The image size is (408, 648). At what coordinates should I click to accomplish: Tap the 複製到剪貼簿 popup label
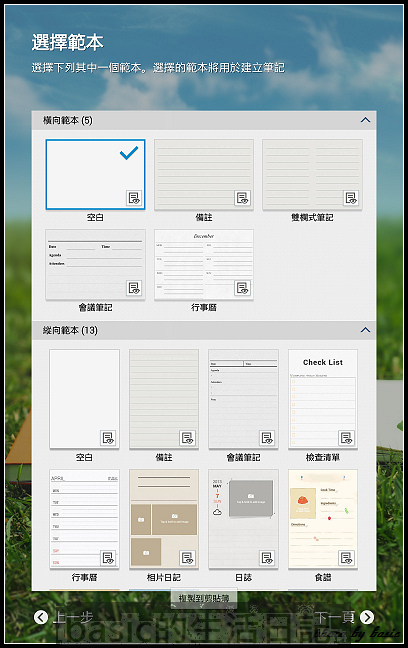(x=204, y=598)
